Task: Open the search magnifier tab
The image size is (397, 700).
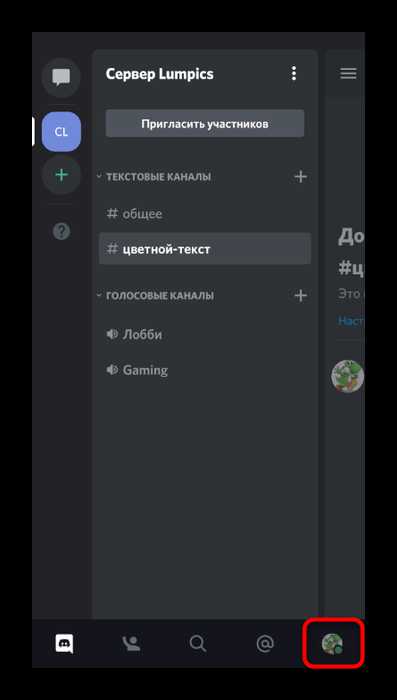Action: coord(198,644)
